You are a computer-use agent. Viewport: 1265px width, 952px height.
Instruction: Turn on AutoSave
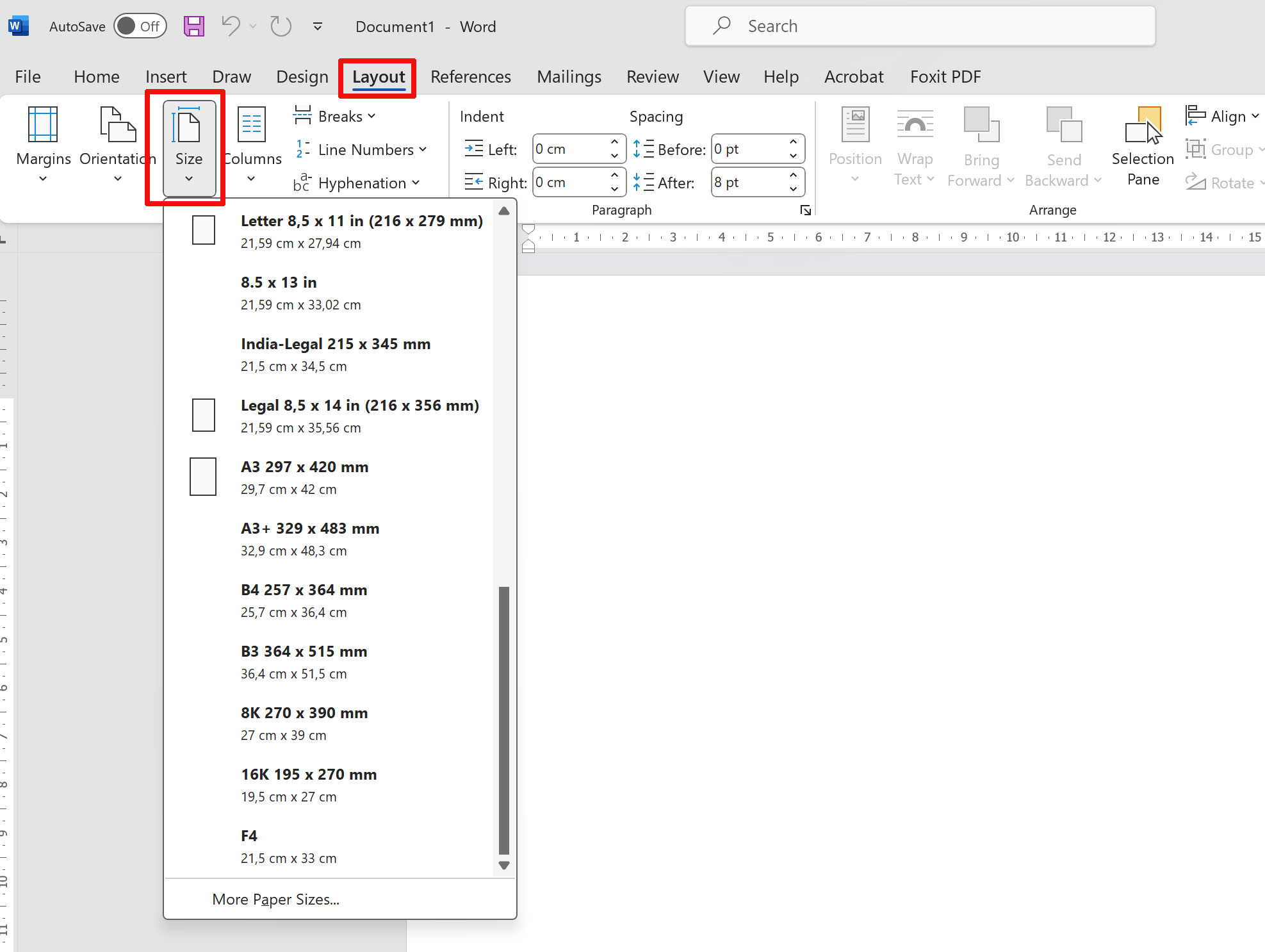140,26
